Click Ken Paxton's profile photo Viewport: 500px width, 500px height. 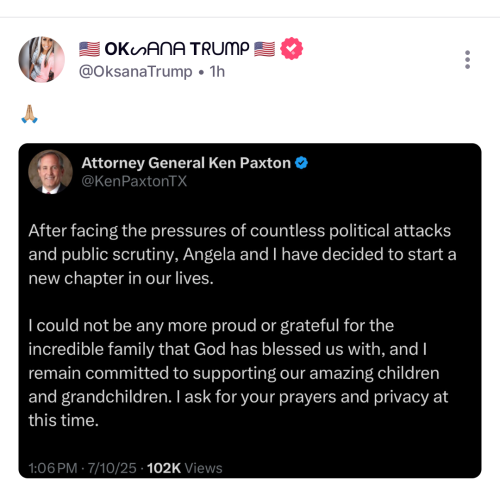coord(50,172)
